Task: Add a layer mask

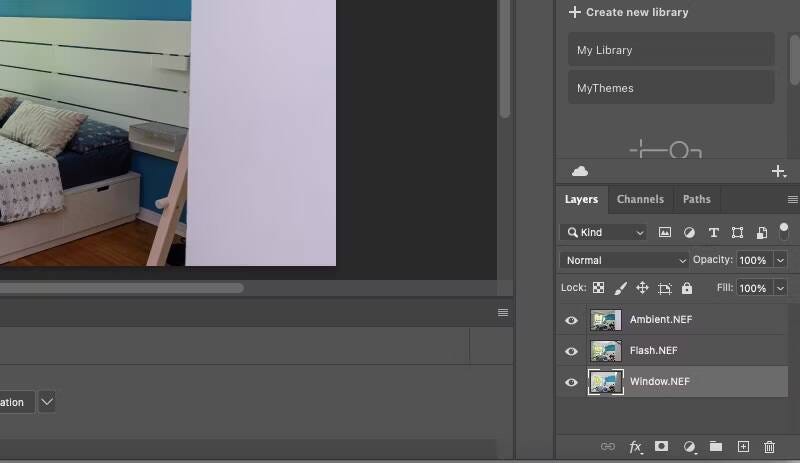Action: [x=661, y=447]
